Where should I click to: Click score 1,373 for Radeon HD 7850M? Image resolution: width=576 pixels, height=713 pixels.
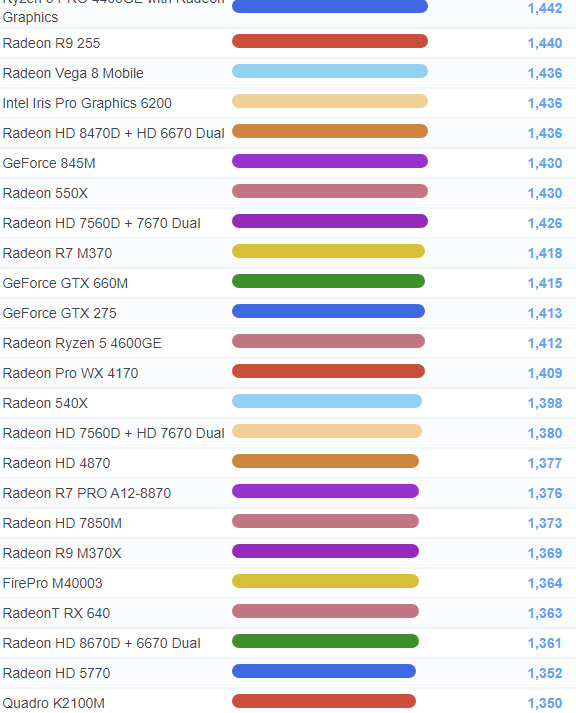pos(545,523)
